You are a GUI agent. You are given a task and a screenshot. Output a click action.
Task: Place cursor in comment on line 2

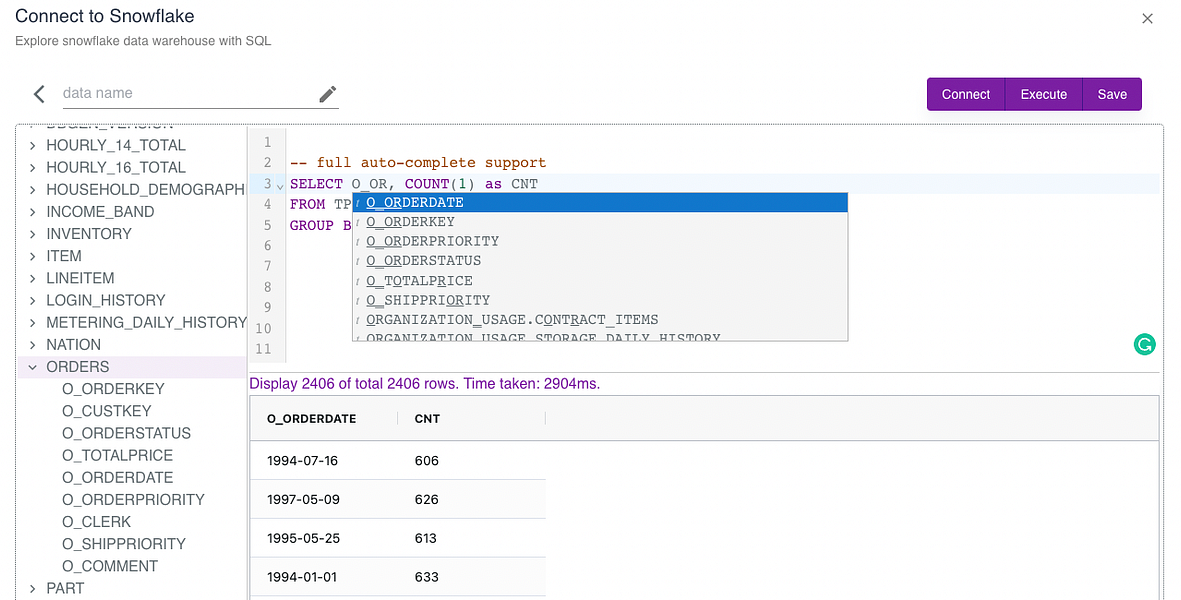click(x=418, y=163)
